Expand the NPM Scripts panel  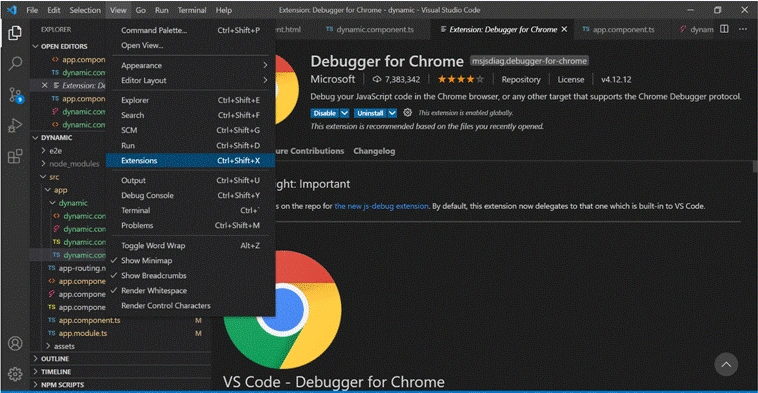tap(62, 385)
